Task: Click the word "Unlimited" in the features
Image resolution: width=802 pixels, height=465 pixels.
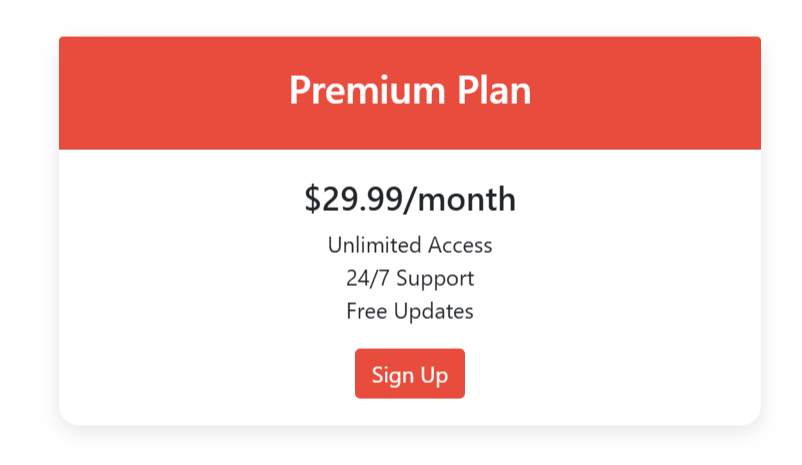Action: click(367, 245)
